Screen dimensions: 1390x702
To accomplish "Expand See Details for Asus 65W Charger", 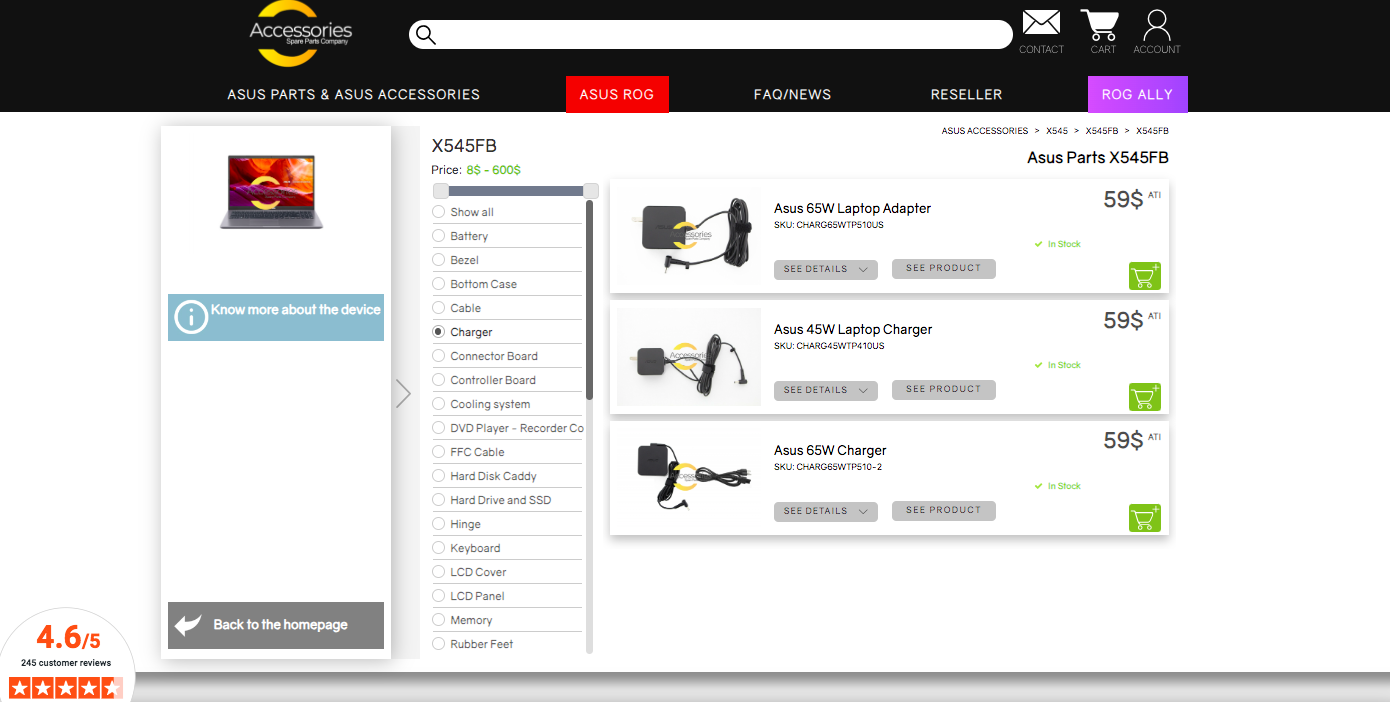I will (x=826, y=511).
